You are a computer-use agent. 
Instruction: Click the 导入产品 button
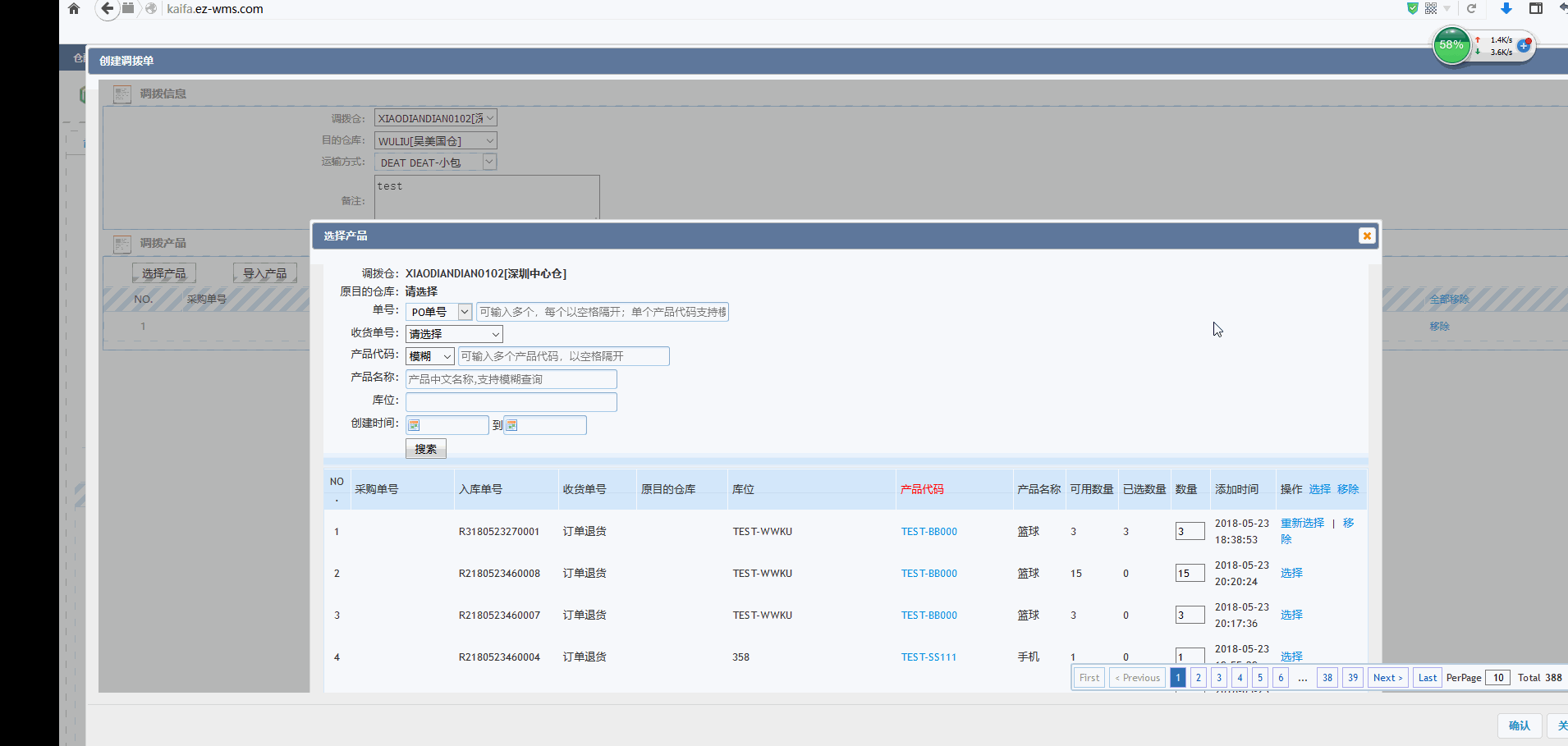265,273
